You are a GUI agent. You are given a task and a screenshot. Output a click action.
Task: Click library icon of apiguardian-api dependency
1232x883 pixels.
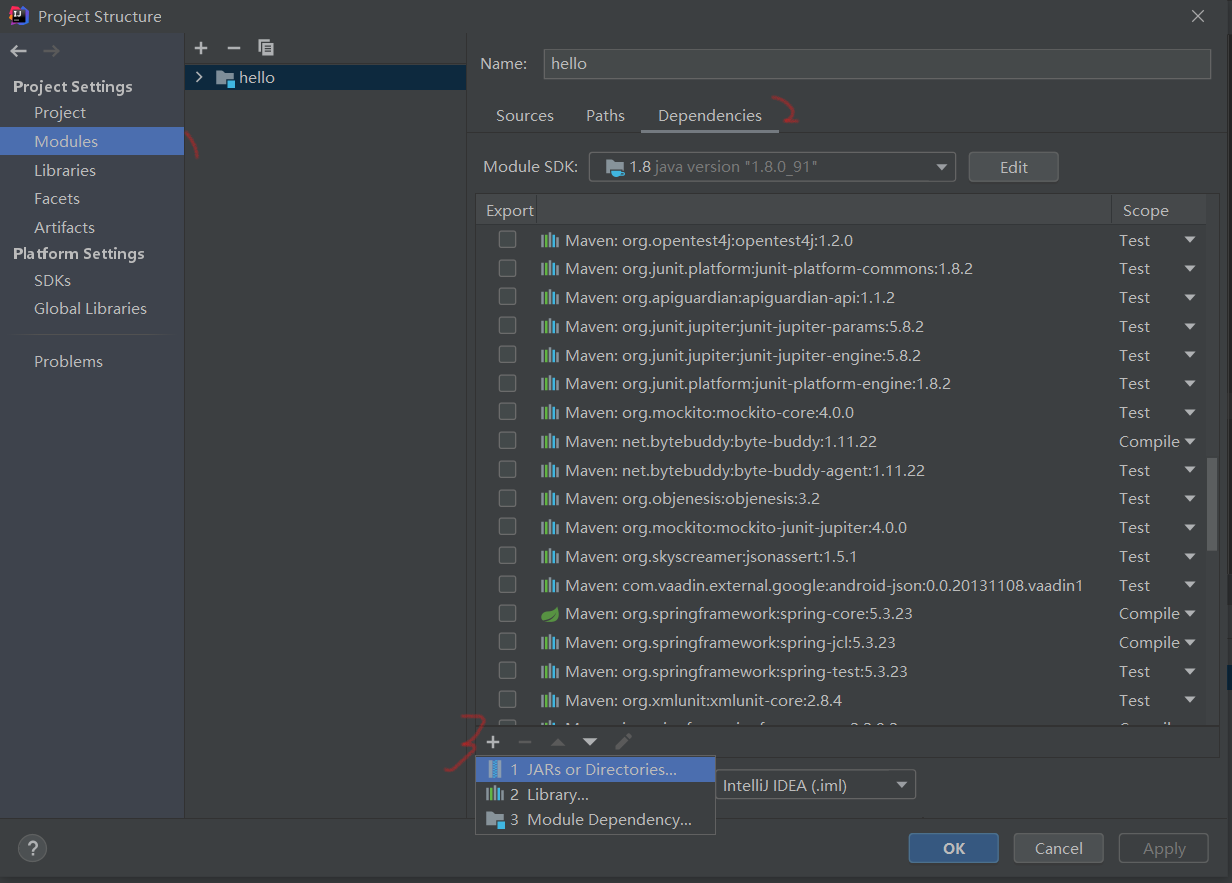tap(550, 298)
